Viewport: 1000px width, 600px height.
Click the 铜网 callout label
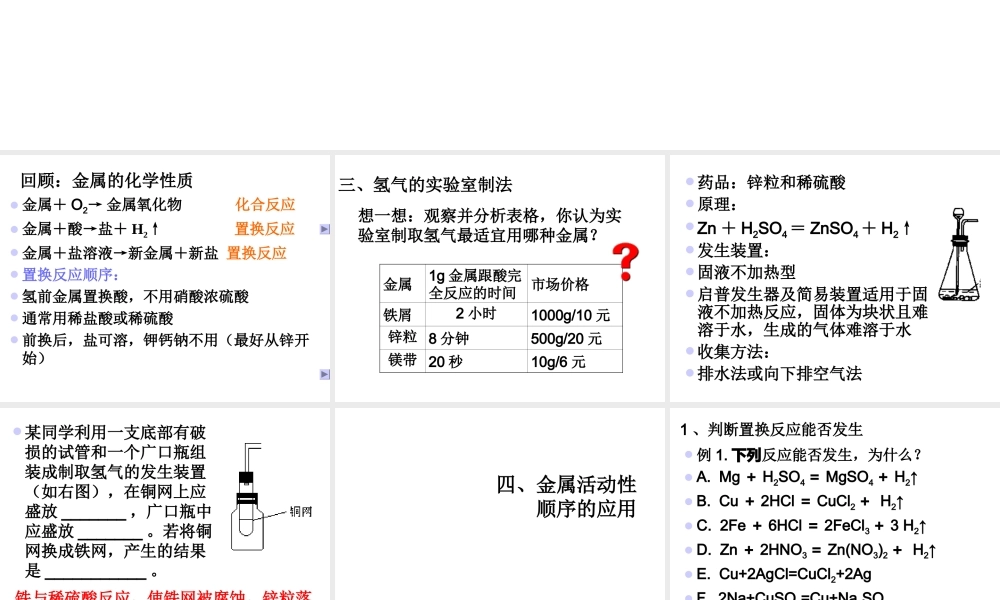point(301,513)
